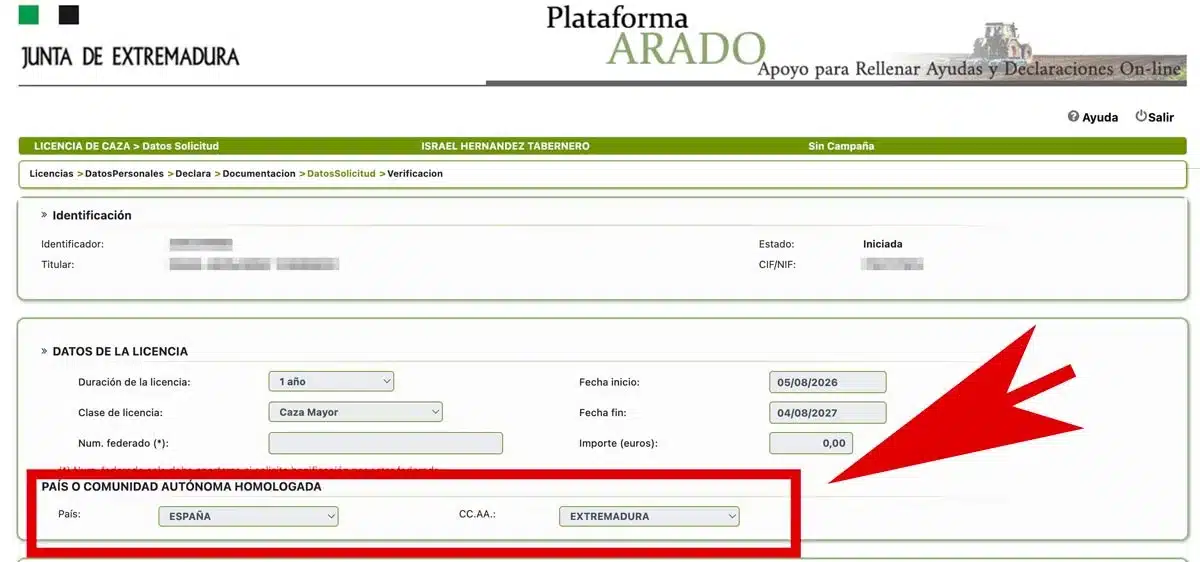
Task: Open the Clase de licencia Caza Mayor dropdown
Action: [x=355, y=412]
